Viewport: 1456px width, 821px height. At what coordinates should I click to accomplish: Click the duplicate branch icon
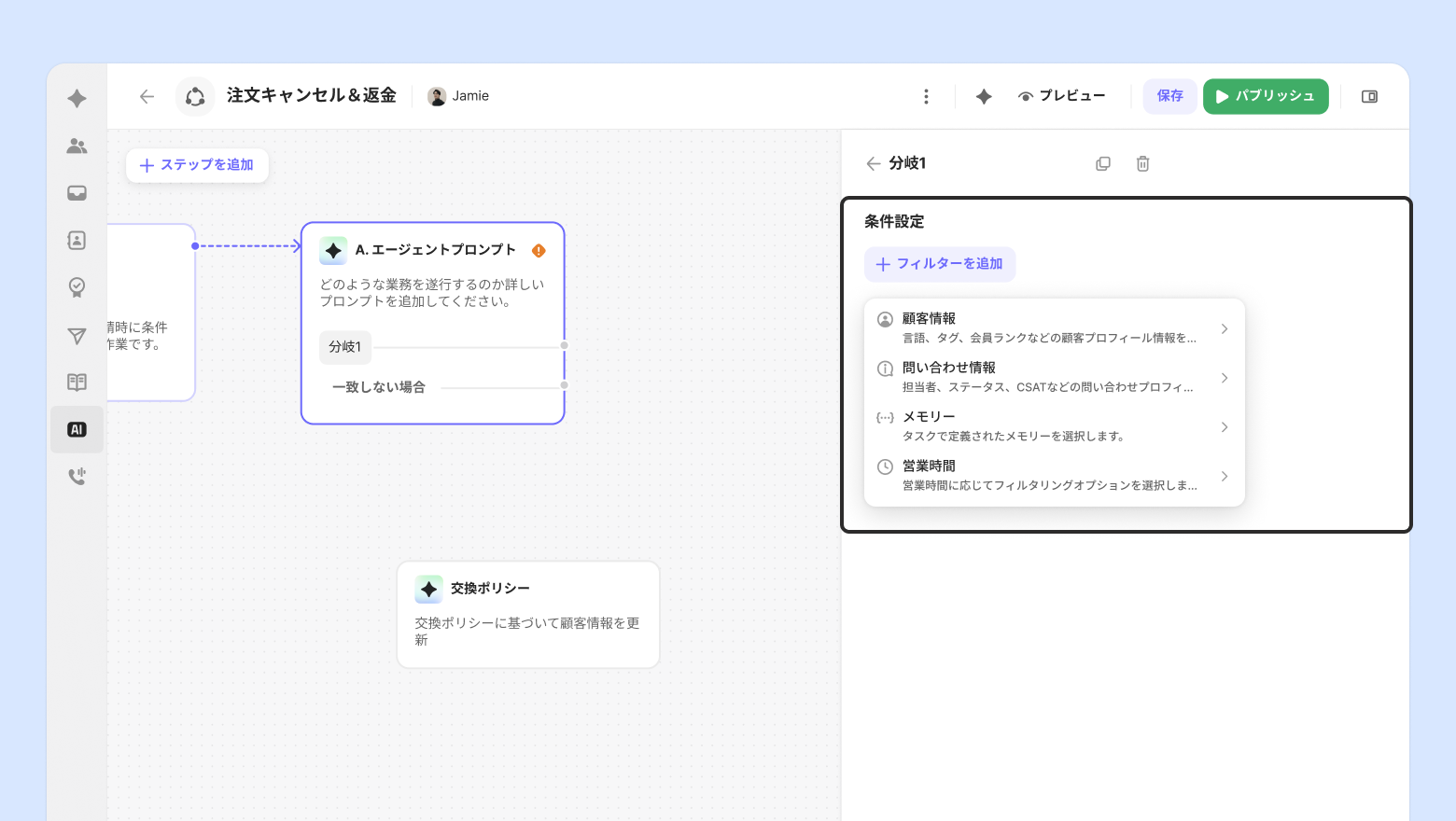[x=1102, y=163]
